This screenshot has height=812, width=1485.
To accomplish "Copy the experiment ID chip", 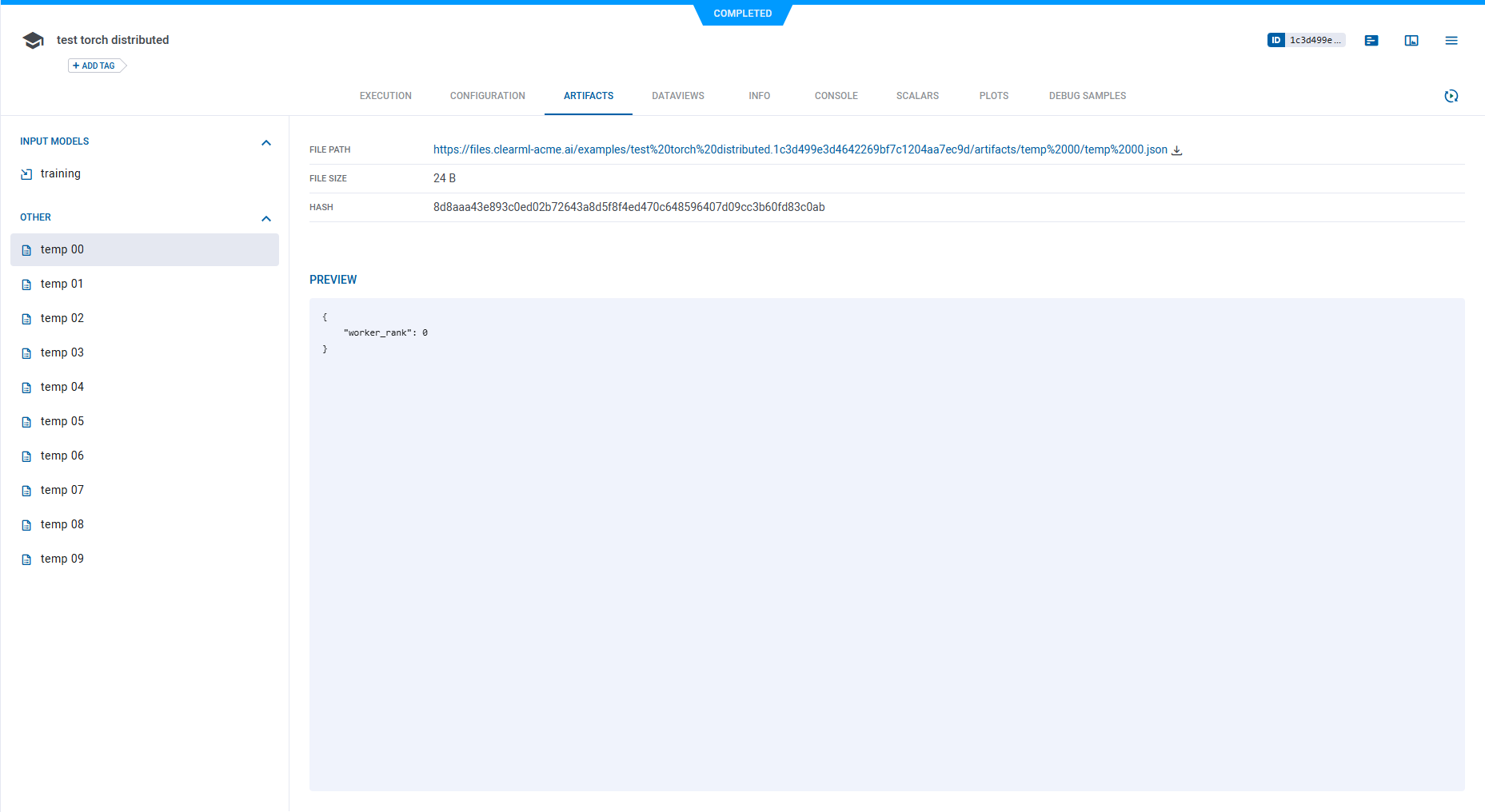I will [1307, 40].
